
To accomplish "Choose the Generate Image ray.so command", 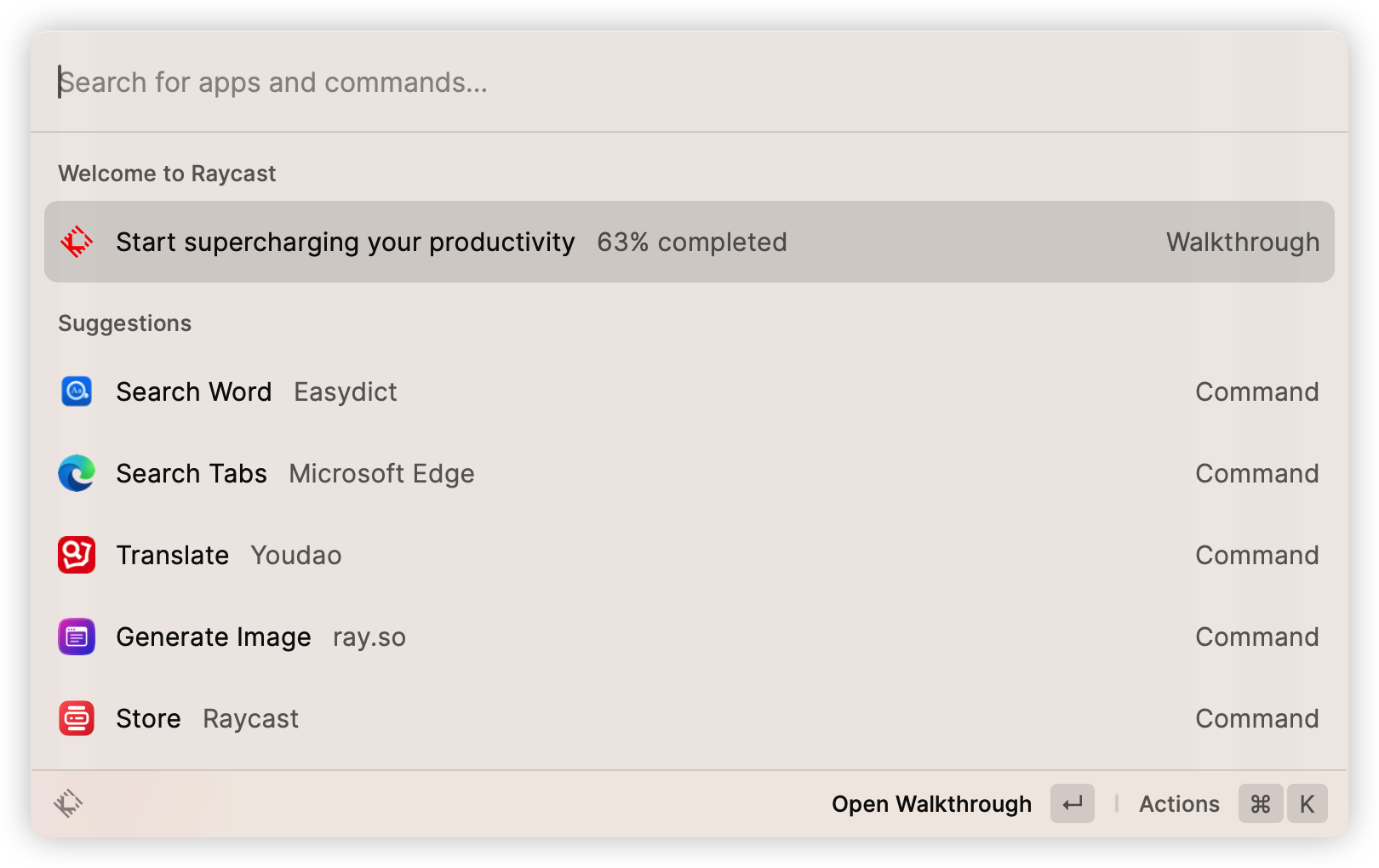I will tap(689, 637).
